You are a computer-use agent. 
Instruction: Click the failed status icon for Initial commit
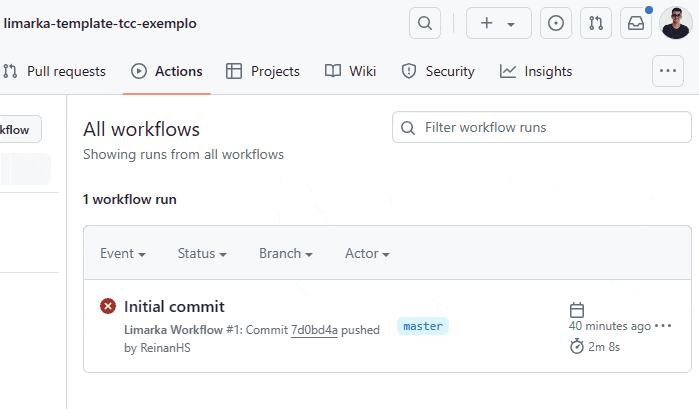pyautogui.click(x=108, y=306)
